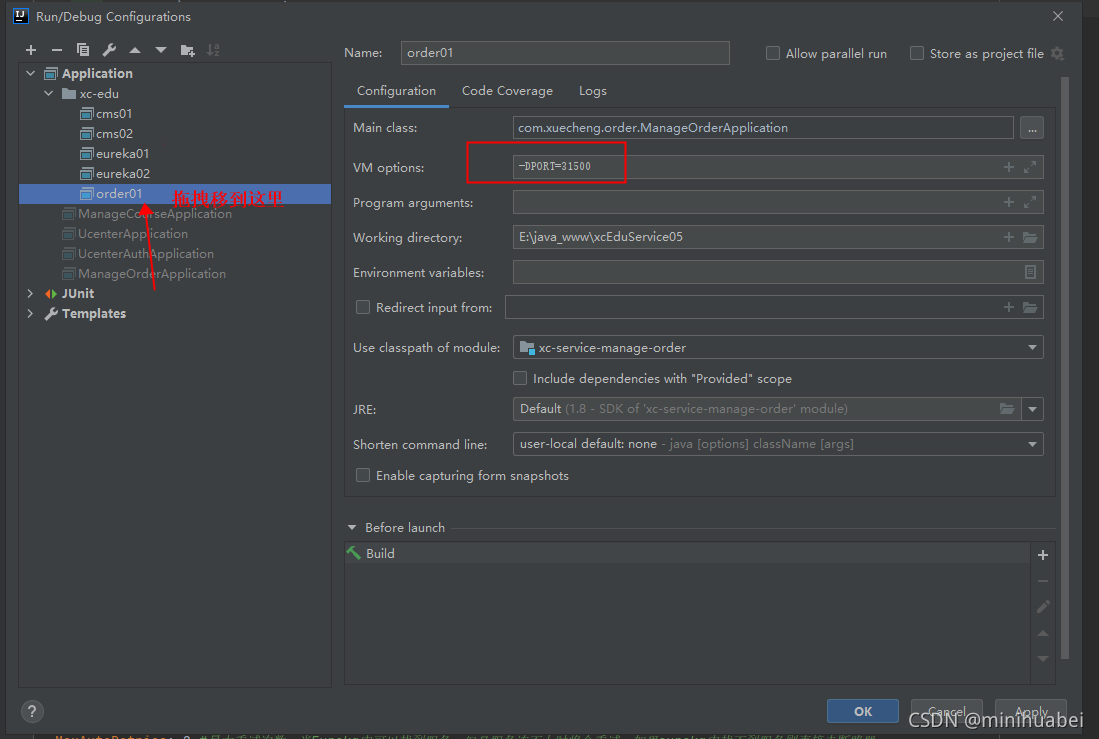Expand the Templates tree node
Image resolution: width=1099 pixels, height=739 pixels.
[x=30, y=313]
